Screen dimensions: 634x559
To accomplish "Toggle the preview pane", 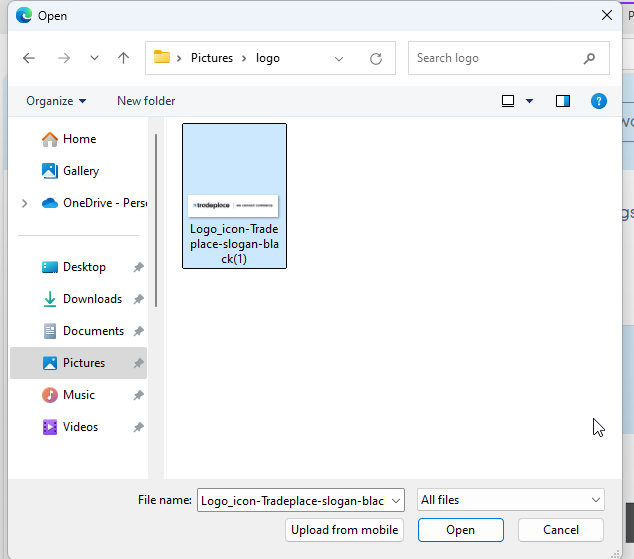I will point(562,101).
